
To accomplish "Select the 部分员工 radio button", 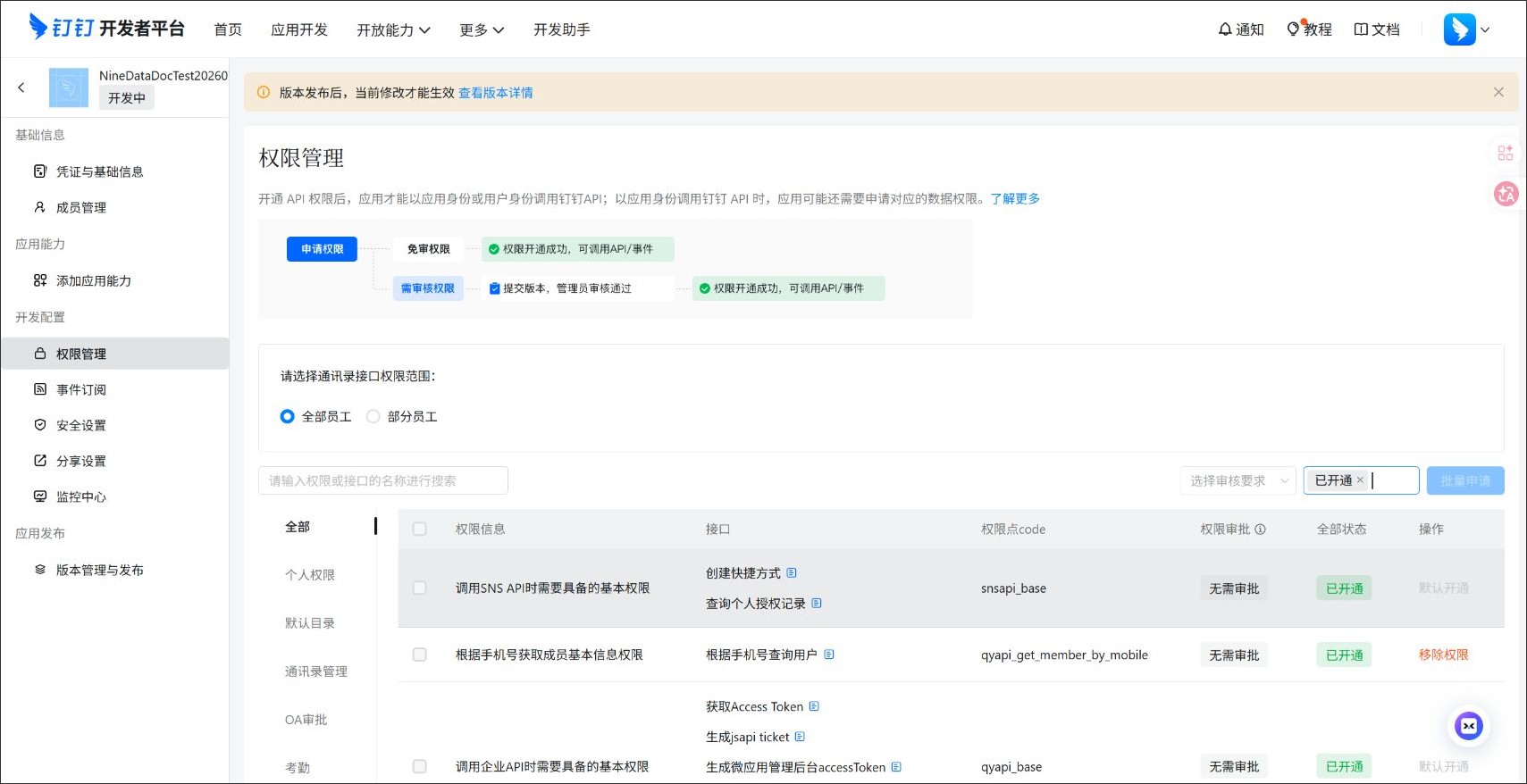I will [x=373, y=417].
